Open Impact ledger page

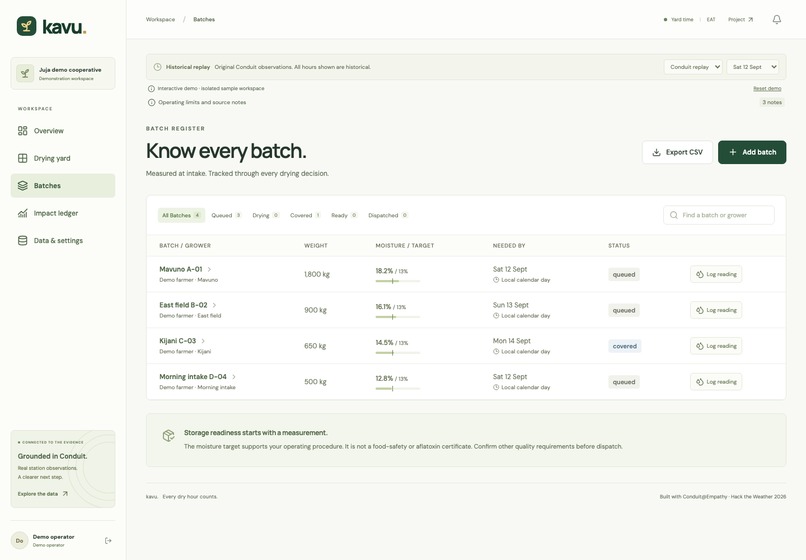pyautogui.click(x=63, y=213)
